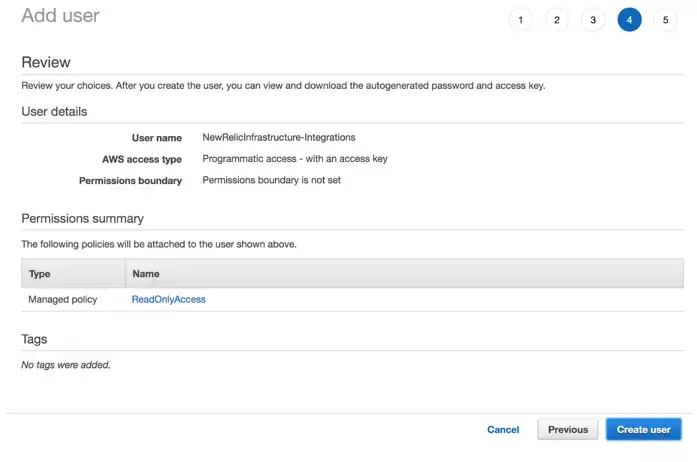Advance to step 5 circle

click(665, 20)
